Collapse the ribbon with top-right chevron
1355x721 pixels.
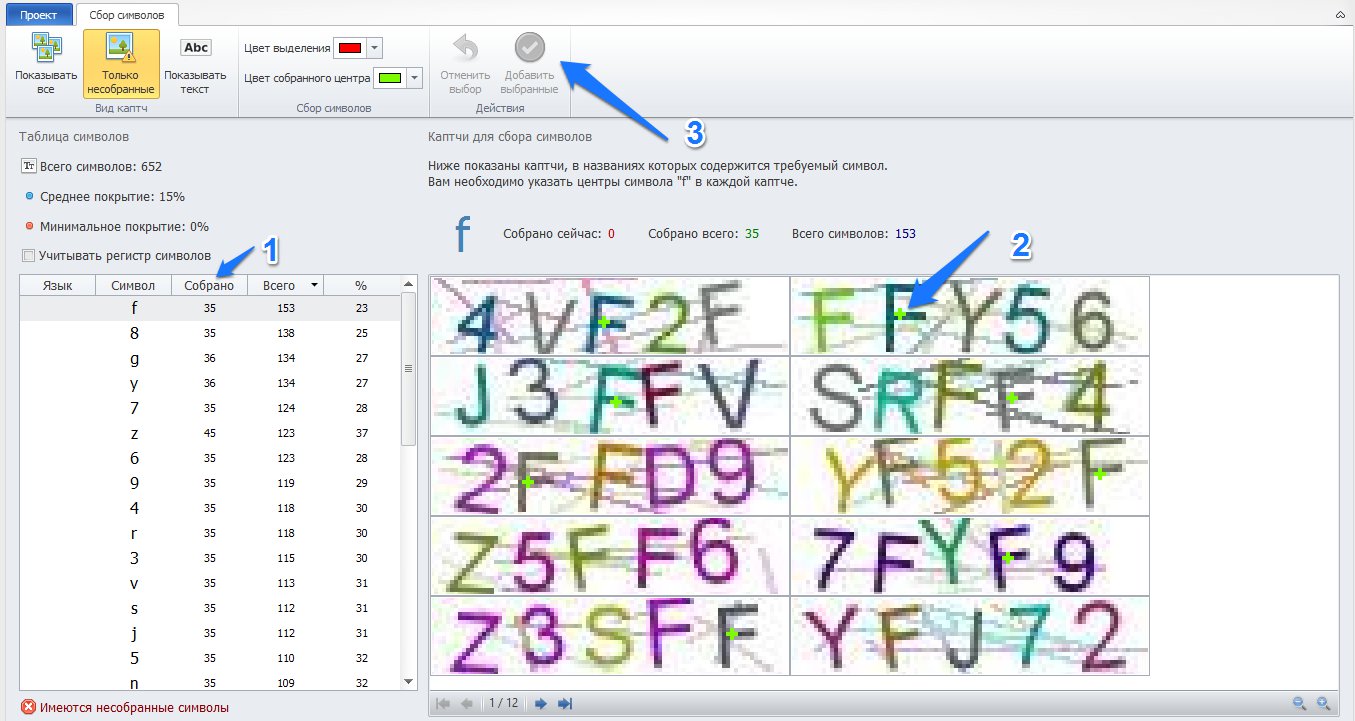point(1340,15)
